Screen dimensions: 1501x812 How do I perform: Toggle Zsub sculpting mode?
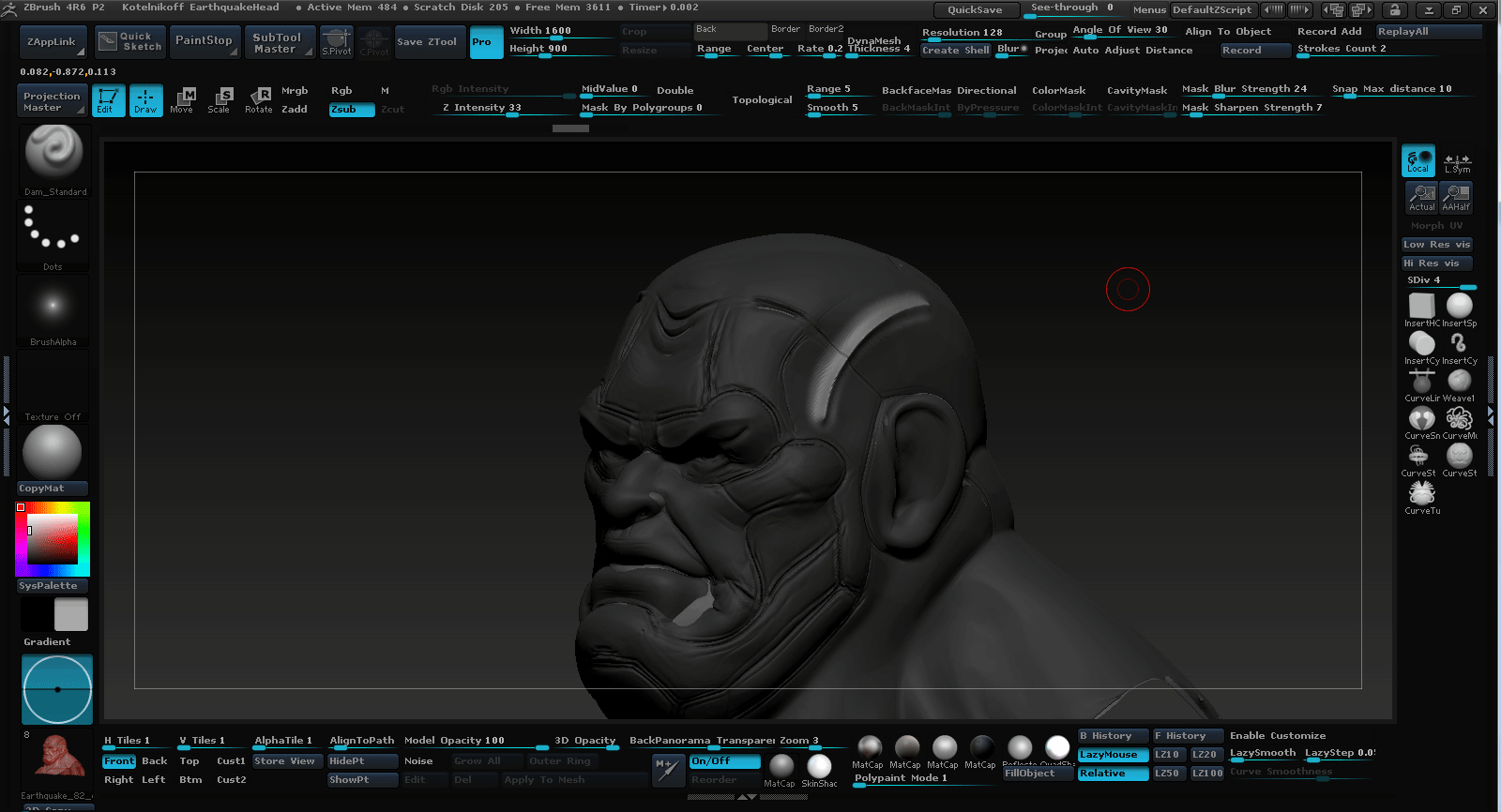coord(351,110)
